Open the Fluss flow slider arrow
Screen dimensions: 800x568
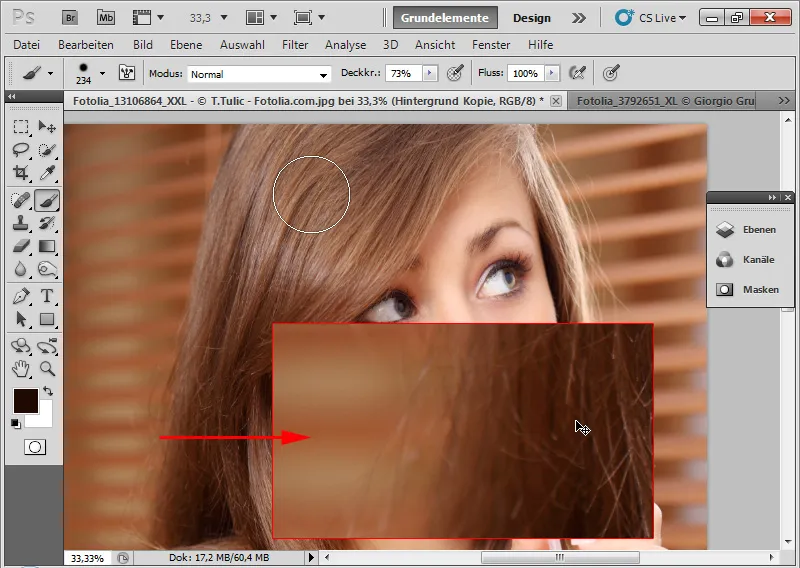pyautogui.click(x=552, y=73)
